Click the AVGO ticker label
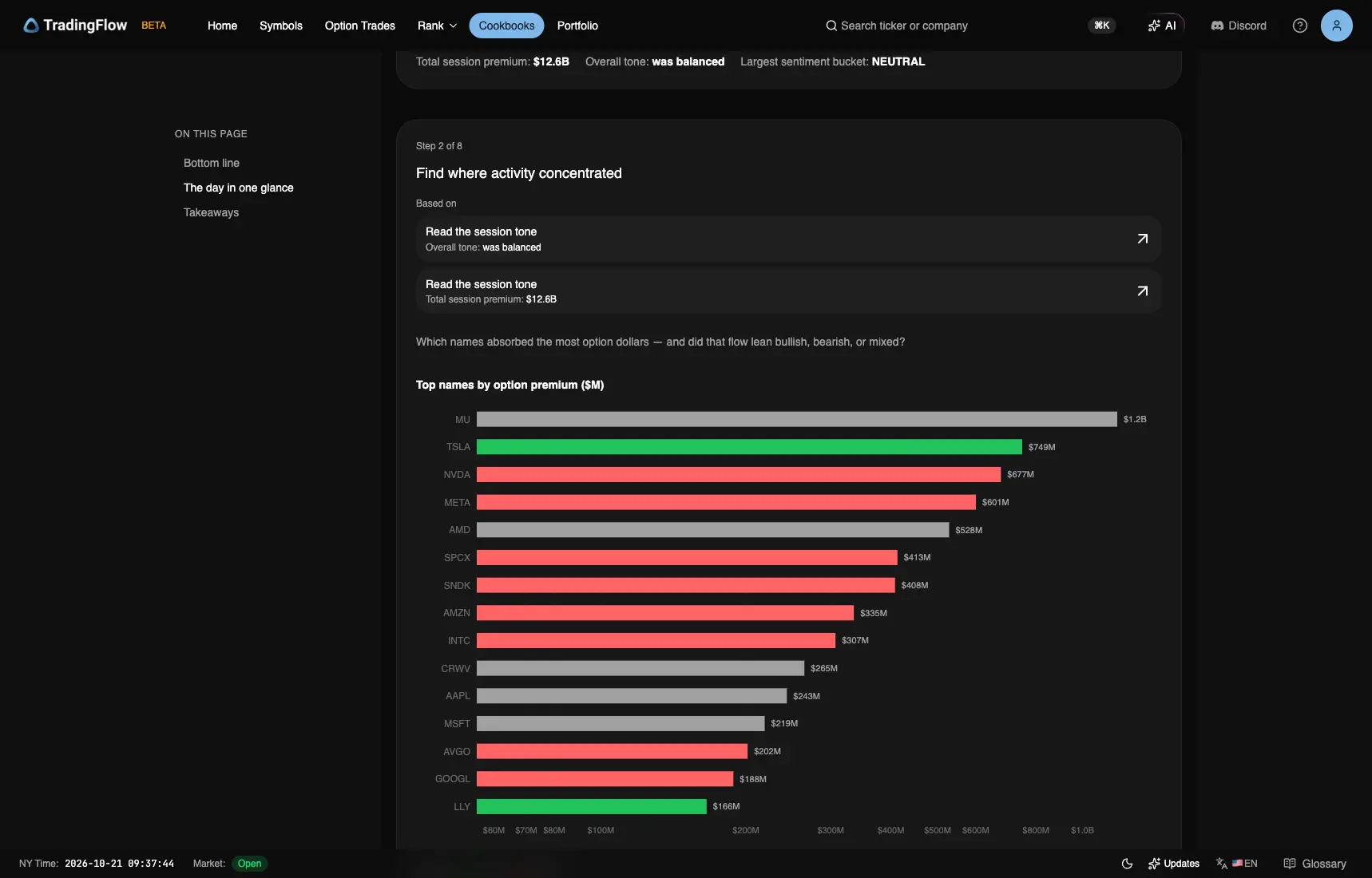 click(x=457, y=751)
